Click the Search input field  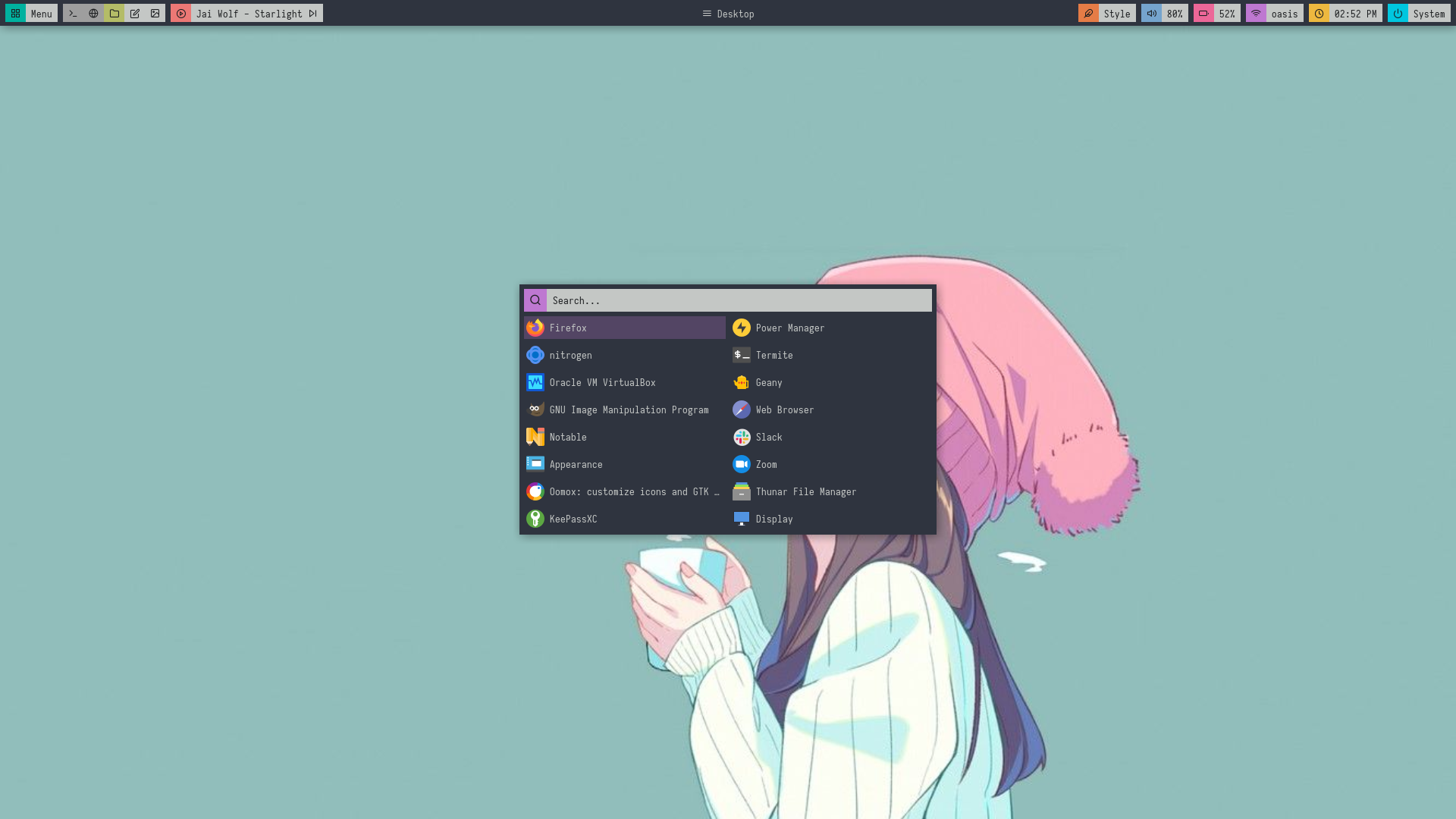pos(738,300)
